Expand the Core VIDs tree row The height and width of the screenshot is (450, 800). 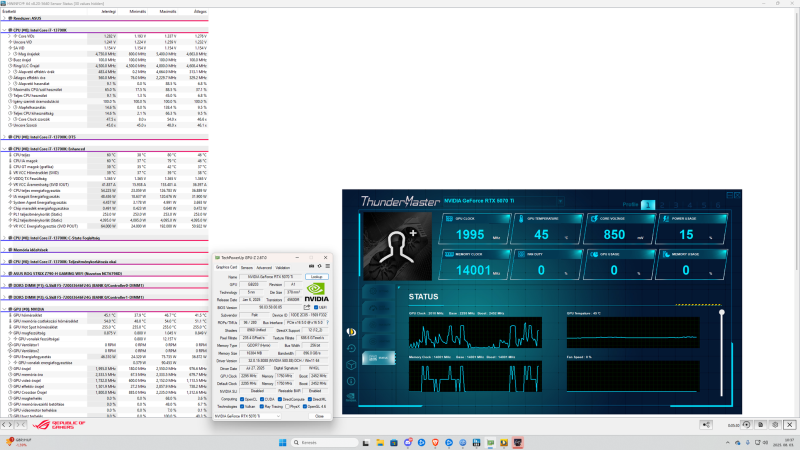coord(10,36)
